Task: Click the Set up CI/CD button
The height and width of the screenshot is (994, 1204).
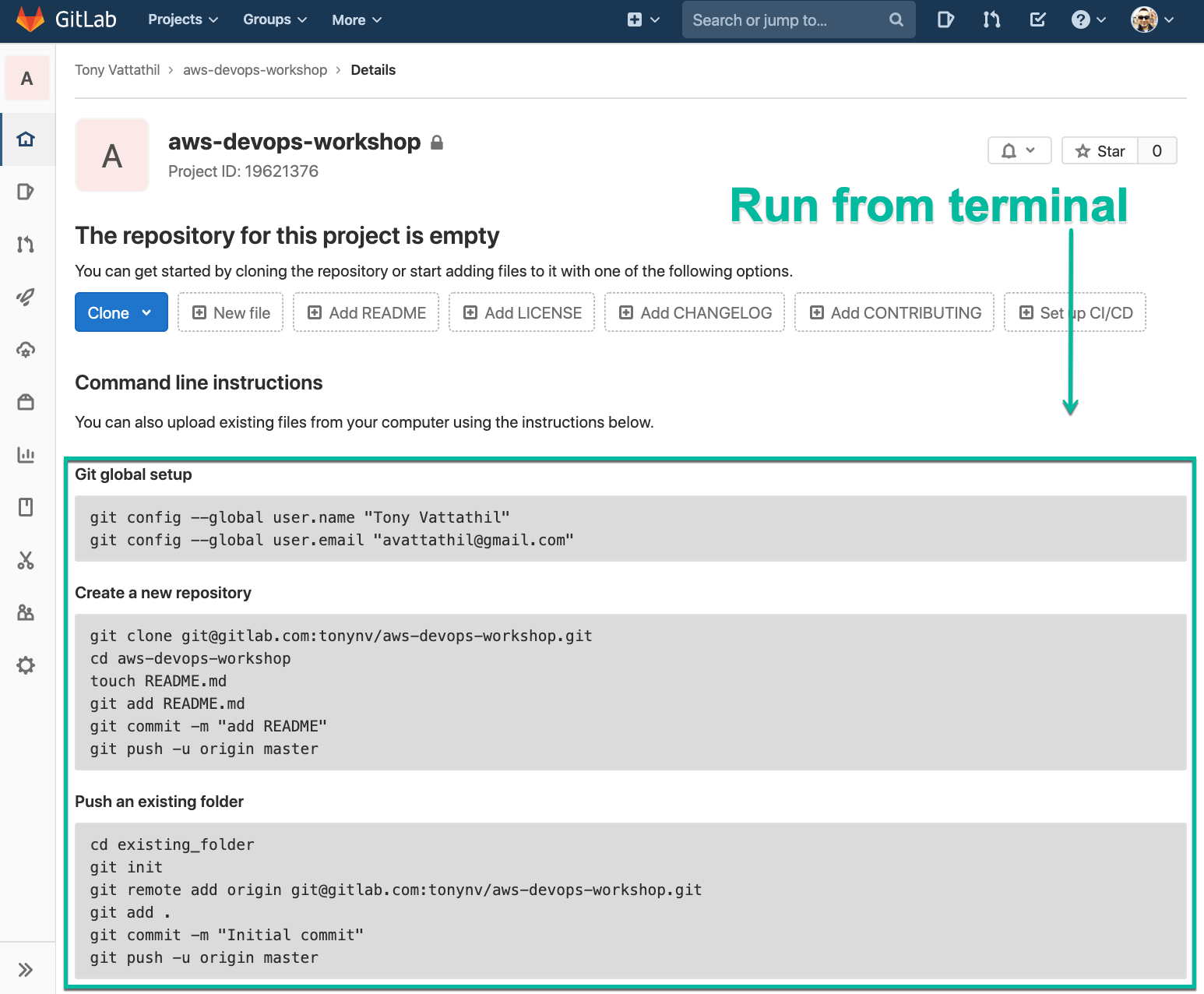Action: click(1076, 312)
